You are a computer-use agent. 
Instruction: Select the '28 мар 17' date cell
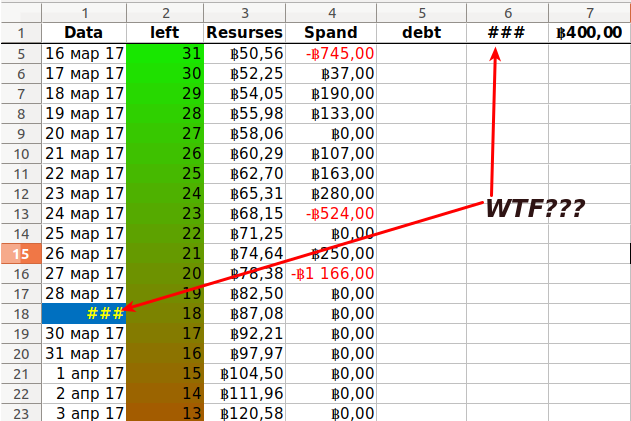84,293
